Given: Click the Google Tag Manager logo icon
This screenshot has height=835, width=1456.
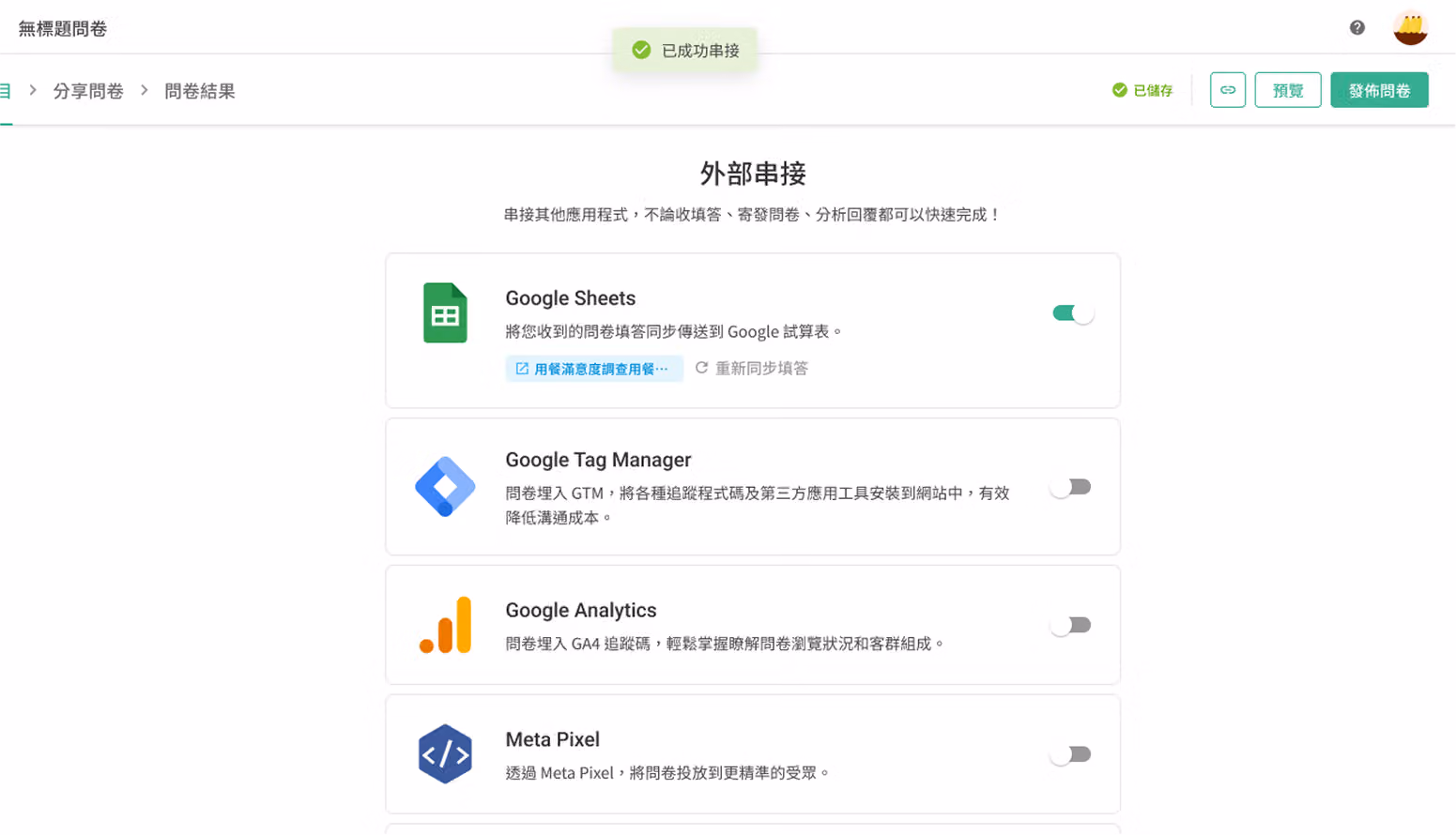Looking at the screenshot, I should pyautogui.click(x=445, y=487).
